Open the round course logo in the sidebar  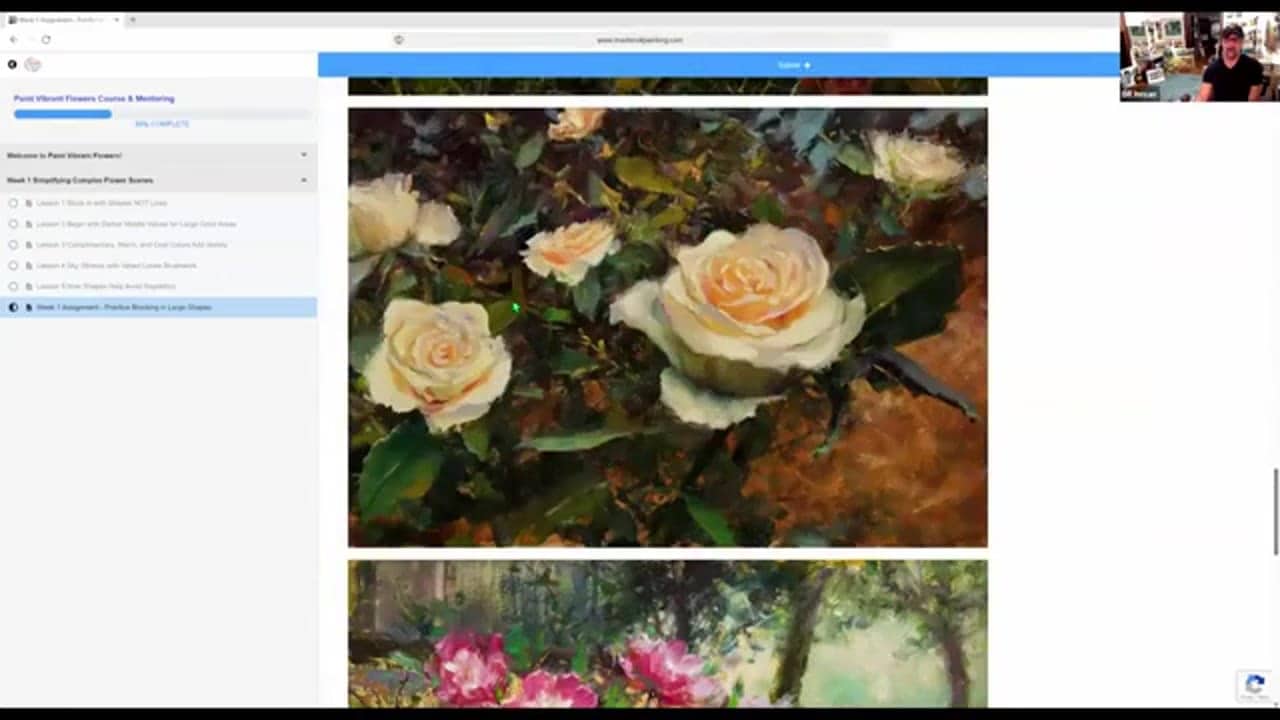33,64
